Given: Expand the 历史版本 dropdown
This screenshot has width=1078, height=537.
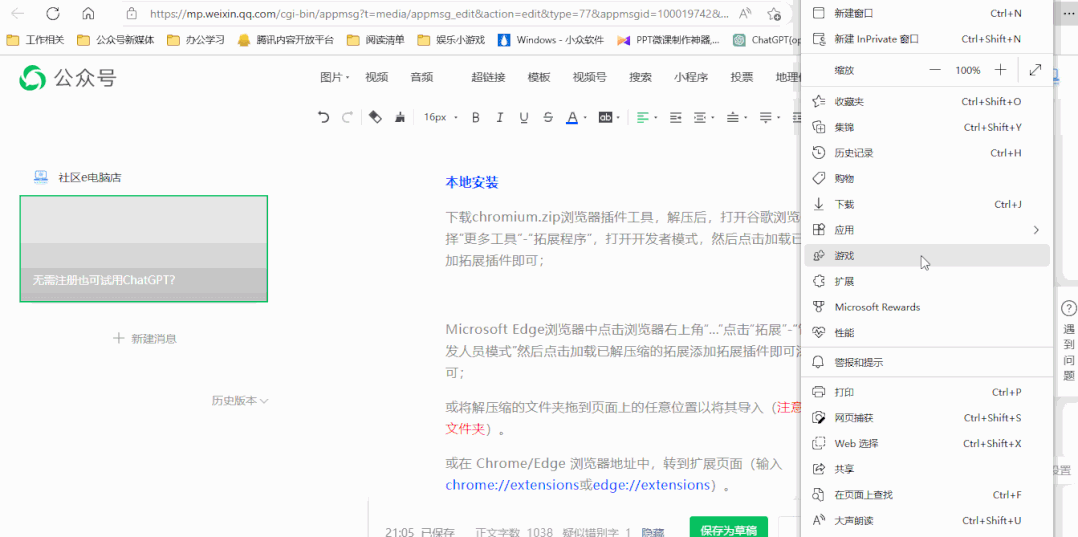Looking at the screenshot, I should pos(240,400).
